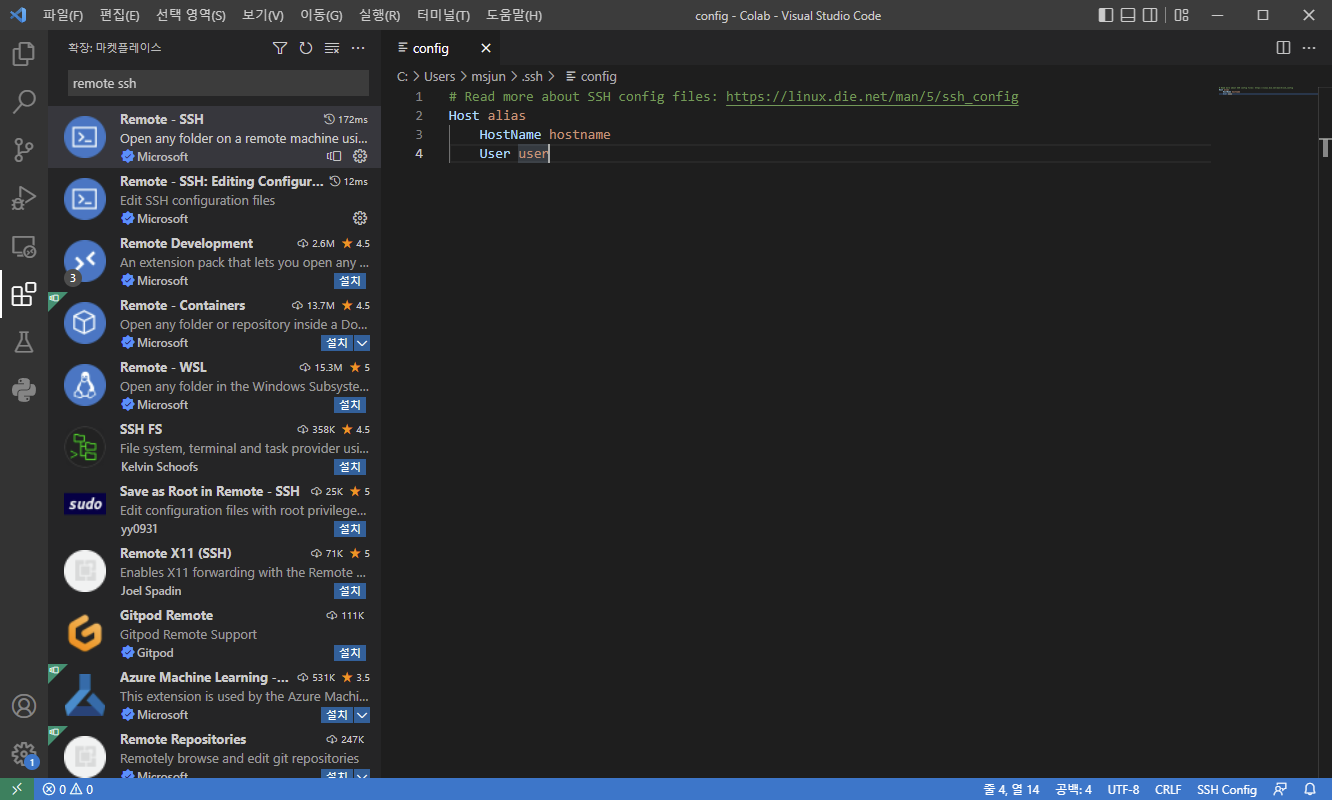Open the Search view in activity bar
Image resolution: width=1332 pixels, height=800 pixels.
24,102
